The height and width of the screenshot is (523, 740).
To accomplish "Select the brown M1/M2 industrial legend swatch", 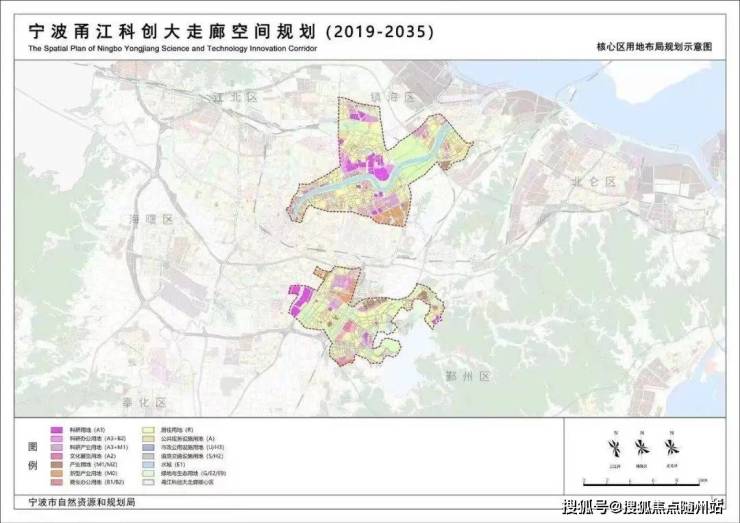I will (57, 464).
